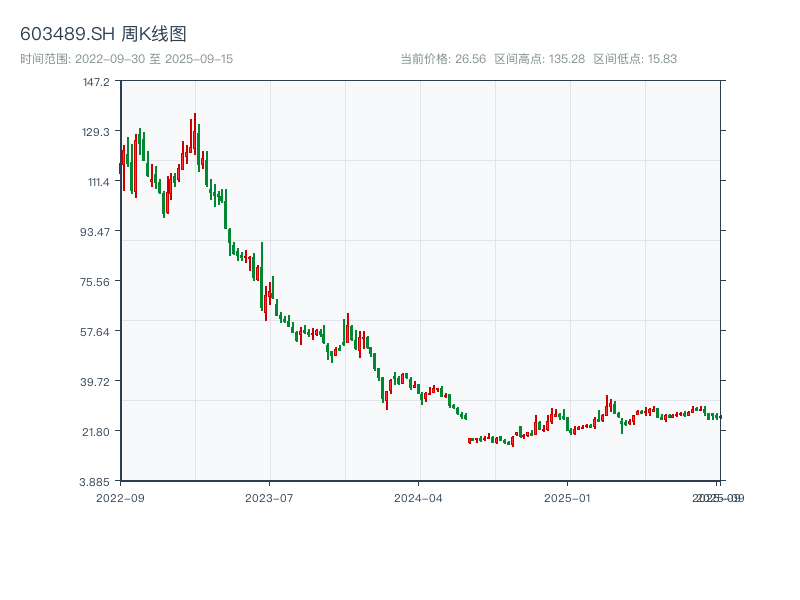Select the 时间范围 date range text
The image size is (800, 600).
coord(126,59)
